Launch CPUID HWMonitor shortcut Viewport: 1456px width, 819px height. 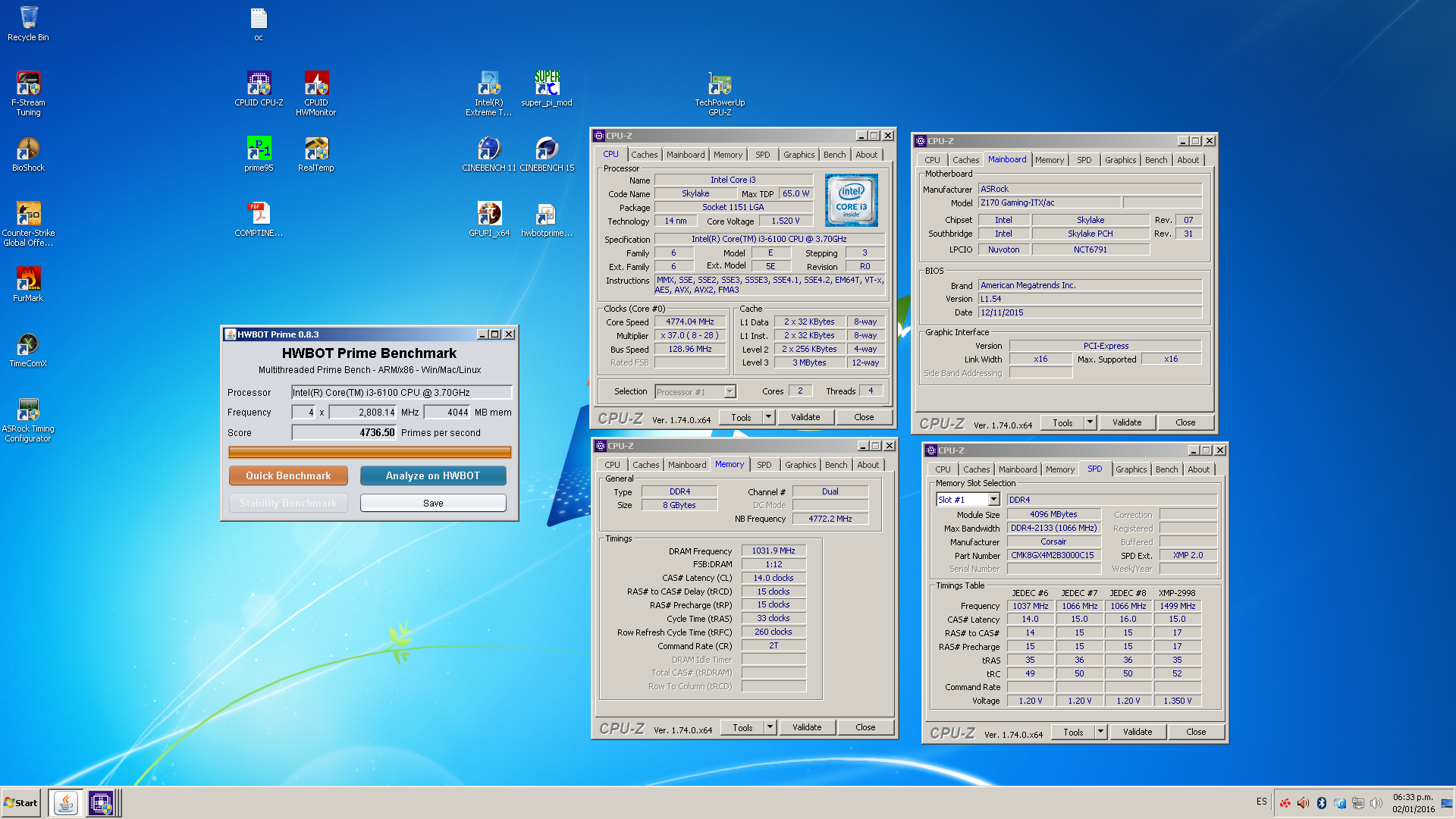click(316, 93)
